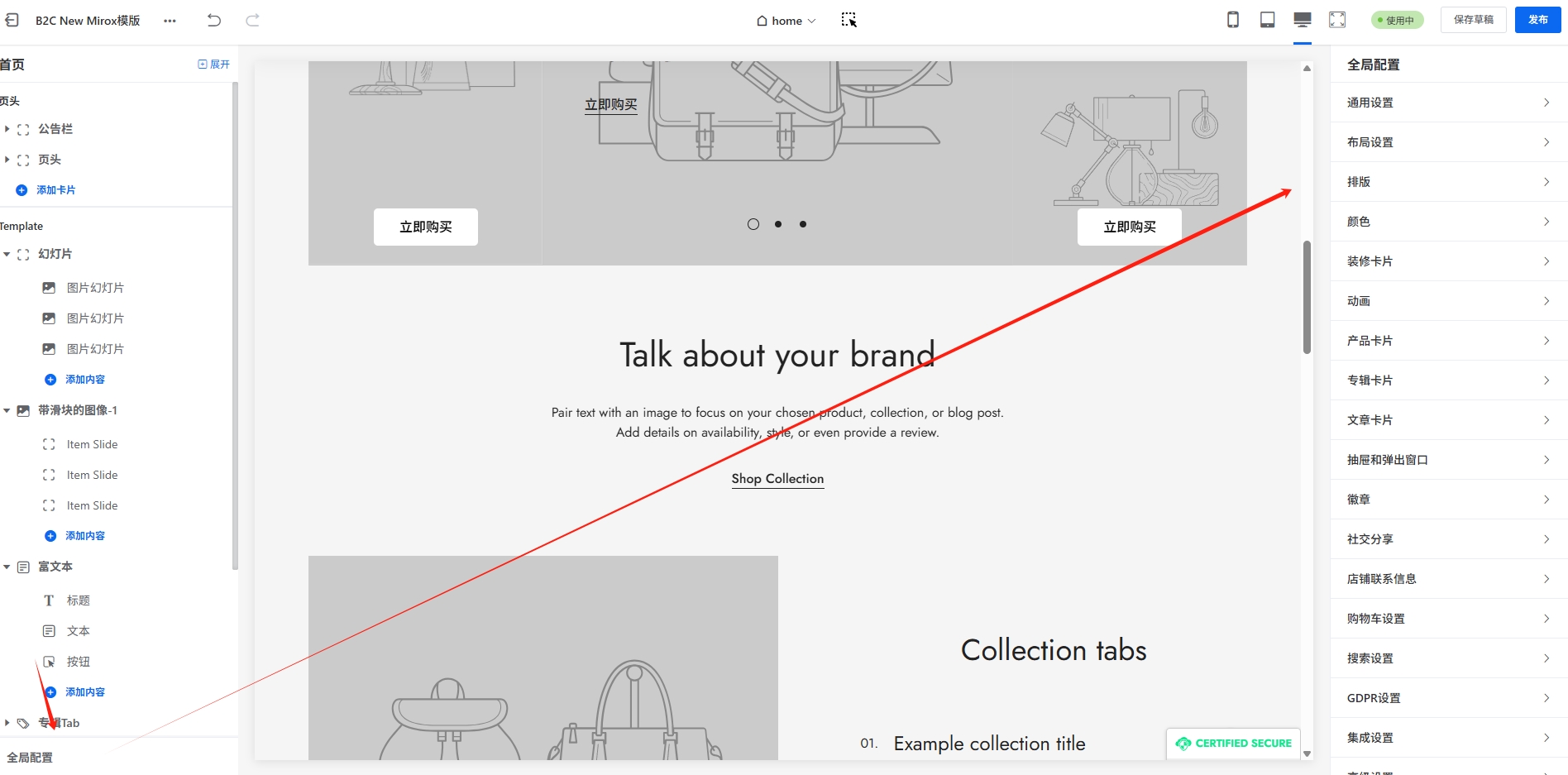This screenshot has width=1568, height=775.
Task: Open the 颜色 settings entry
Action: tap(1448, 222)
